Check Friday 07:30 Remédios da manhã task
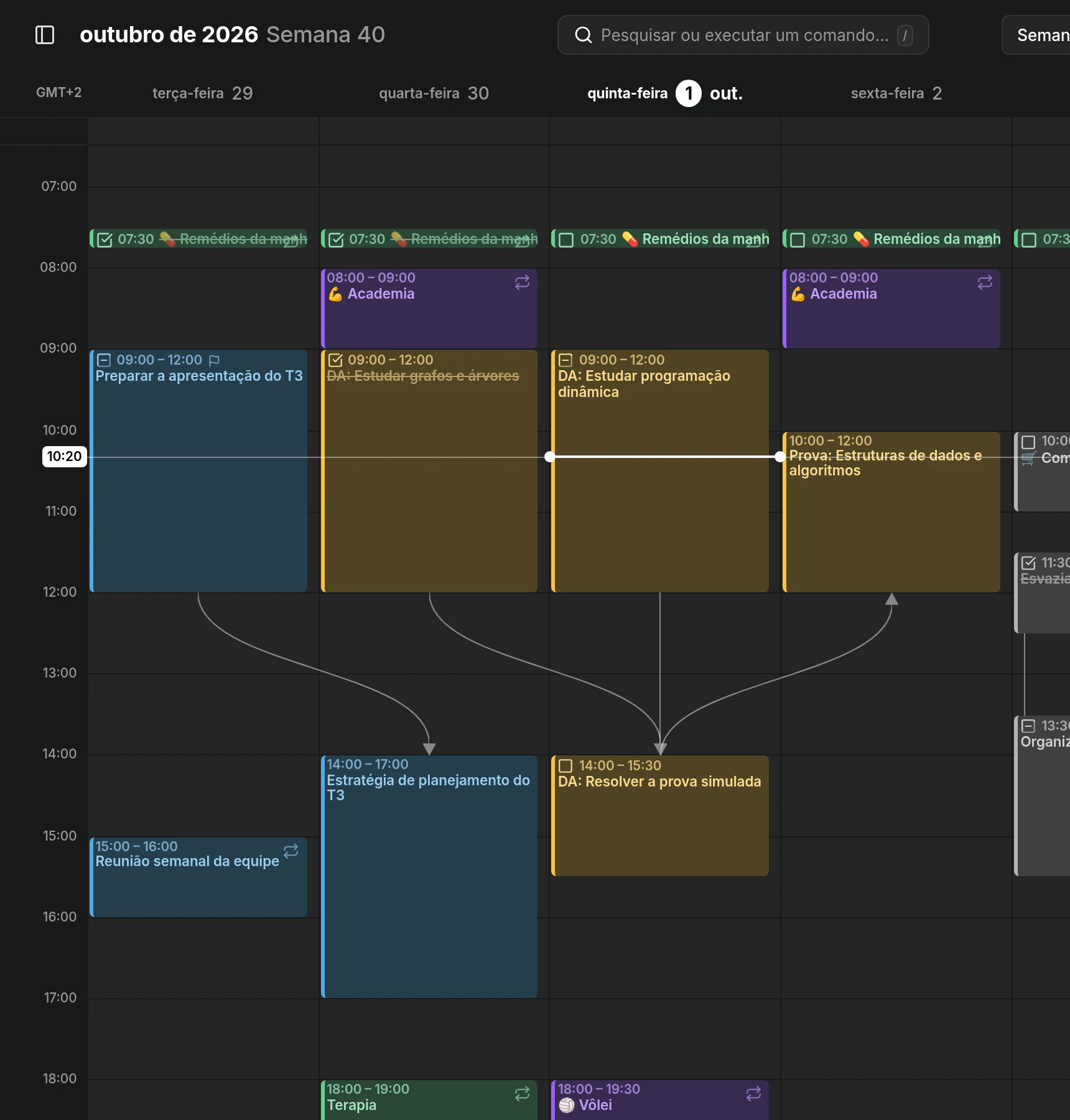1070x1120 pixels. pos(798,240)
